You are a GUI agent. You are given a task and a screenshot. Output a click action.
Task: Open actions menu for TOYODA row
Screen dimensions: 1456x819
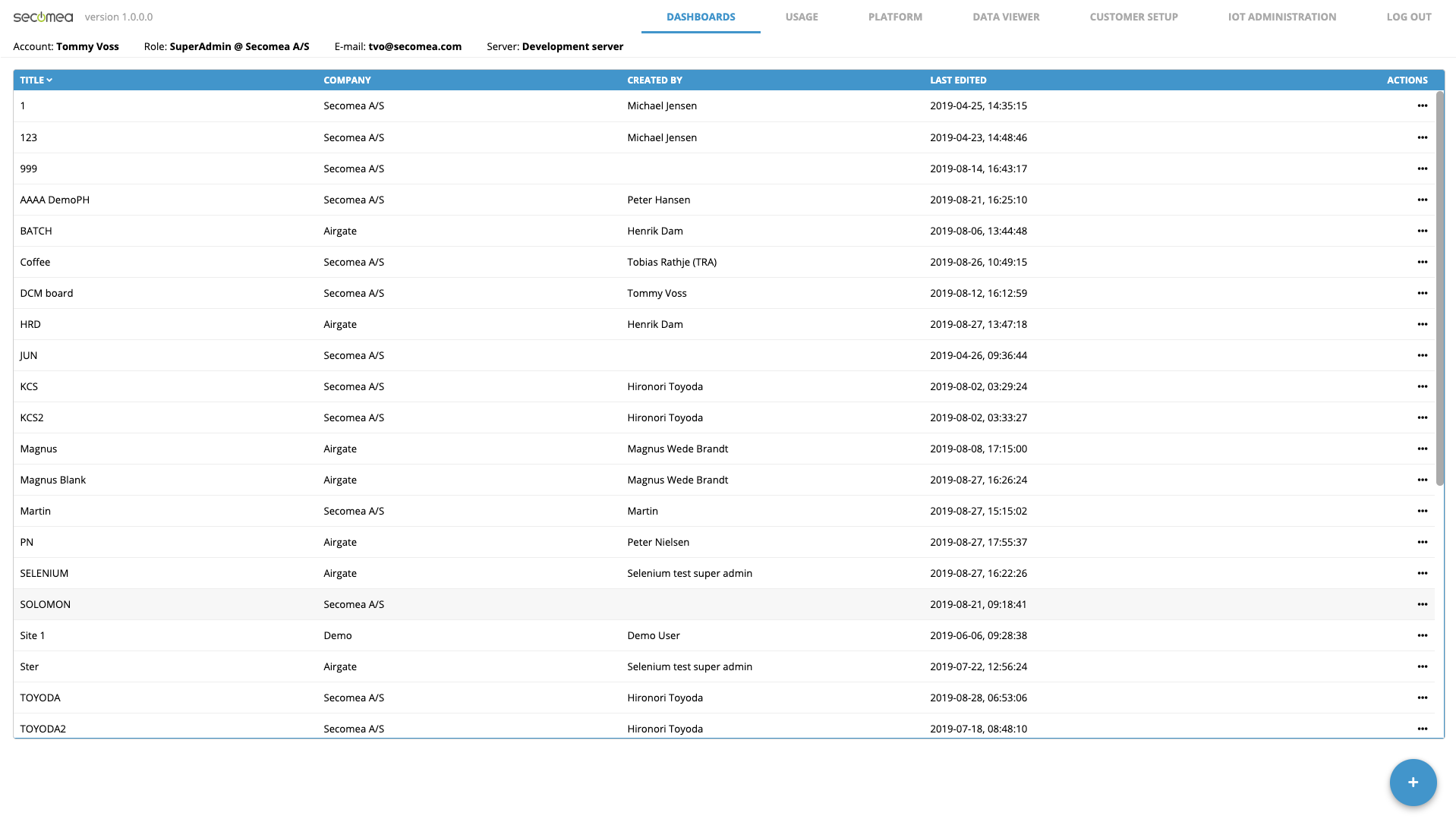[x=1422, y=698]
